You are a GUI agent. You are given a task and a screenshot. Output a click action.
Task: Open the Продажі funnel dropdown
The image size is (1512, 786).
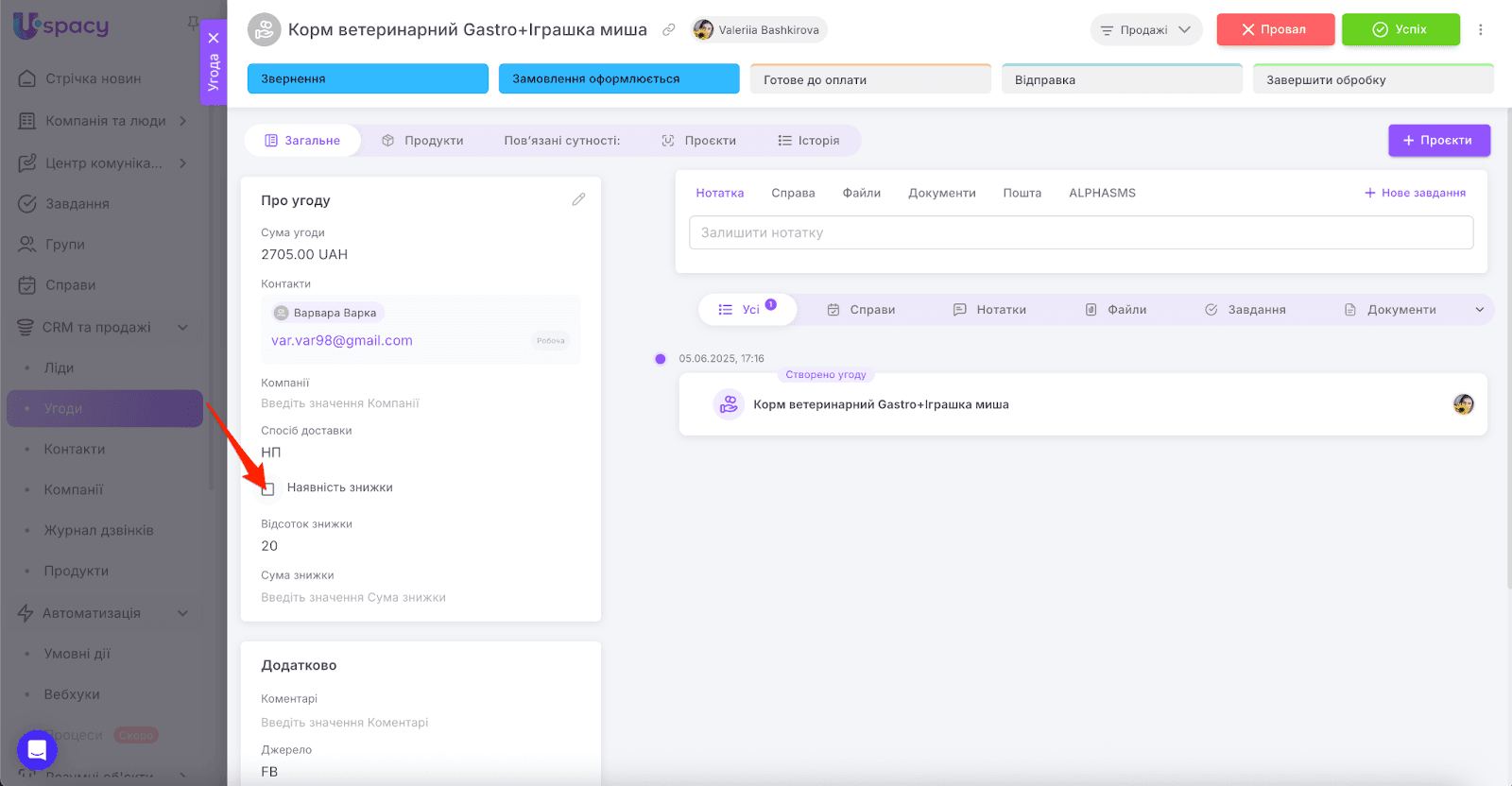point(1145,30)
